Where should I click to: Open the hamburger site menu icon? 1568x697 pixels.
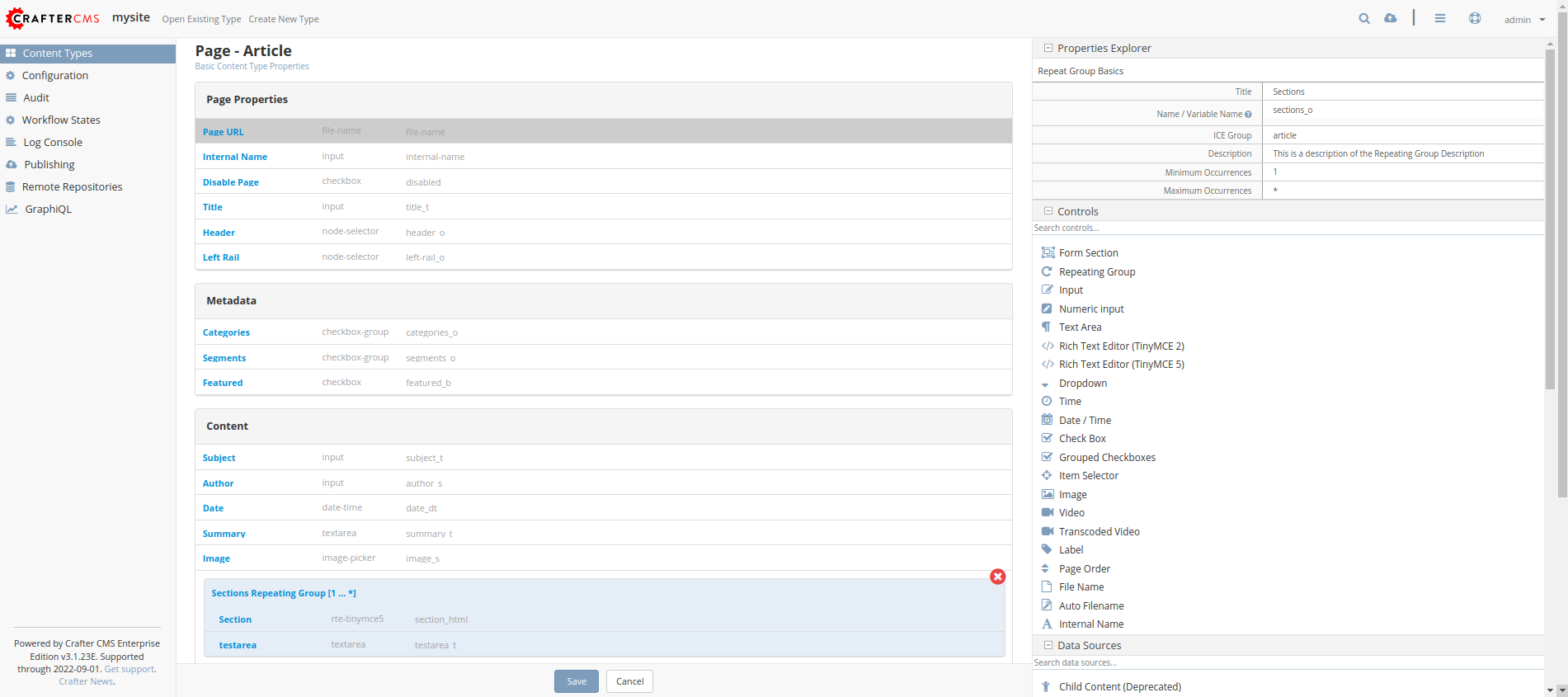tap(1440, 18)
